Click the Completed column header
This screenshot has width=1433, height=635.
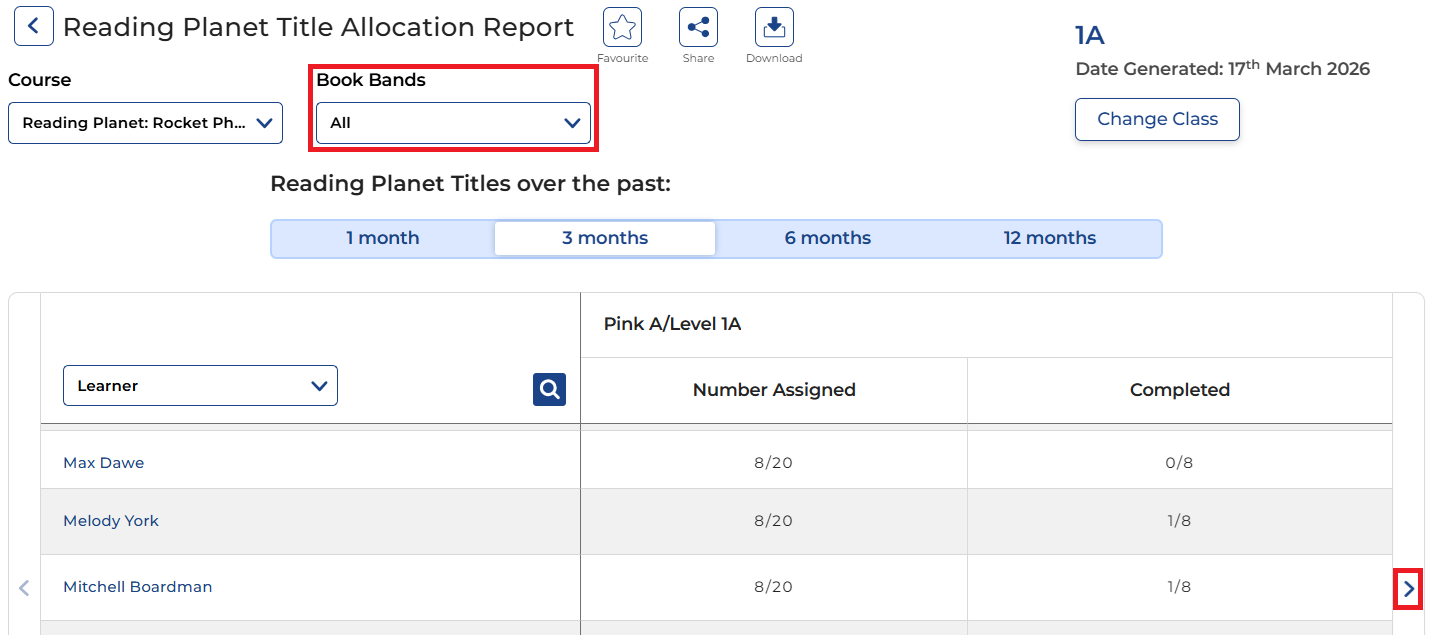[x=1179, y=390]
